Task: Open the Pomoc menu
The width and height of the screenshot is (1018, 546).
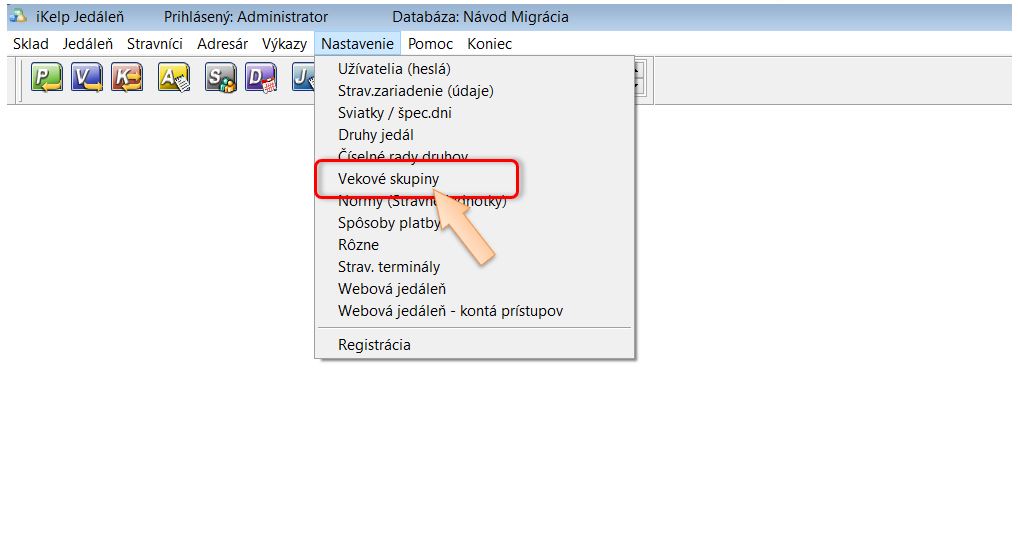Action: coord(430,44)
